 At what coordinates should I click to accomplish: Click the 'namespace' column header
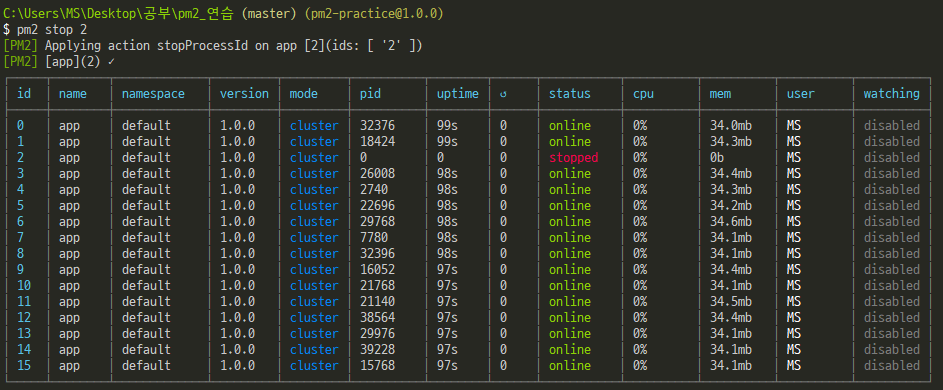[153, 94]
